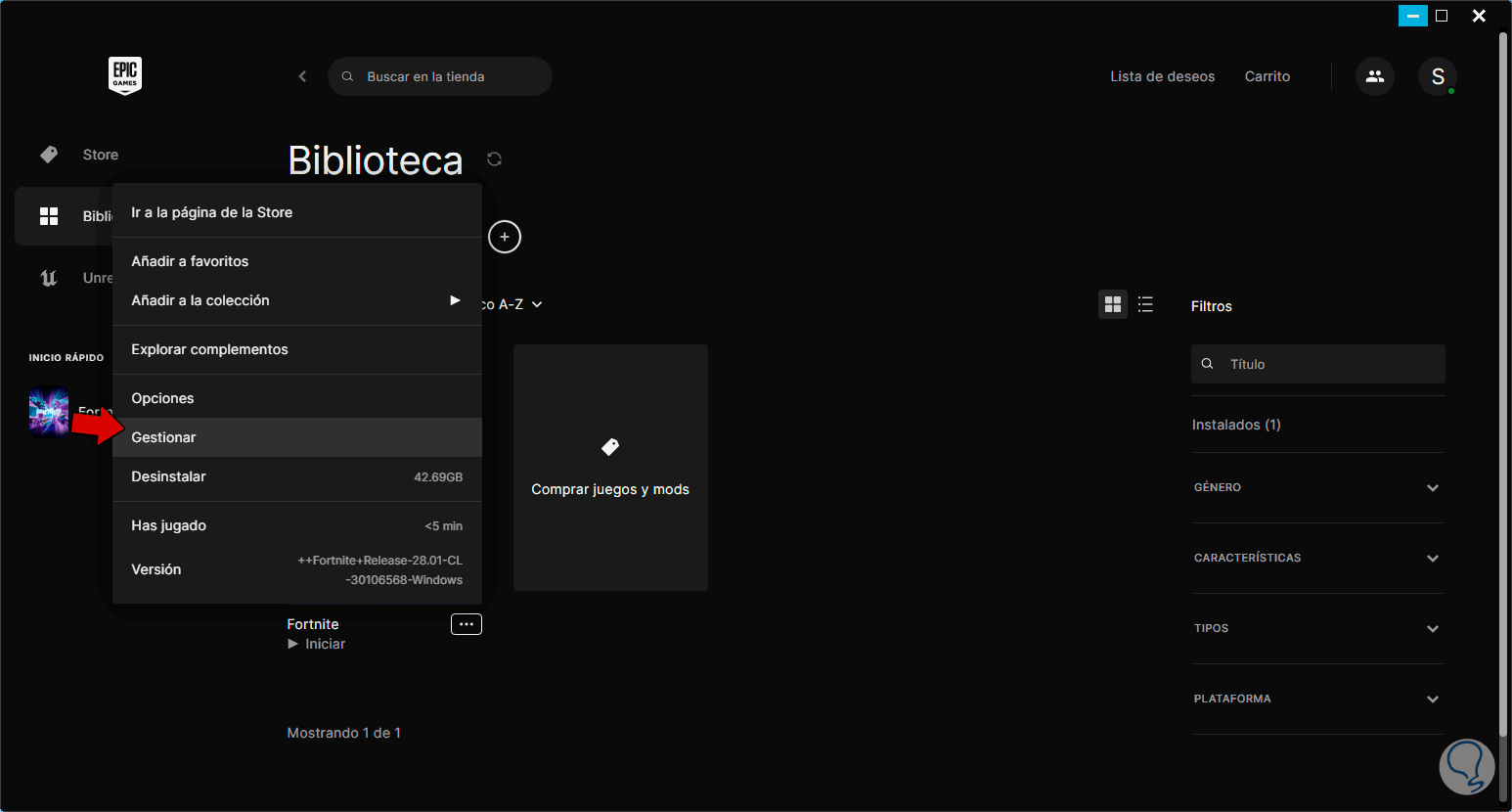Click the Fortnite quick launch thumbnail
1512x812 pixels.
click(x=49, y=412)
